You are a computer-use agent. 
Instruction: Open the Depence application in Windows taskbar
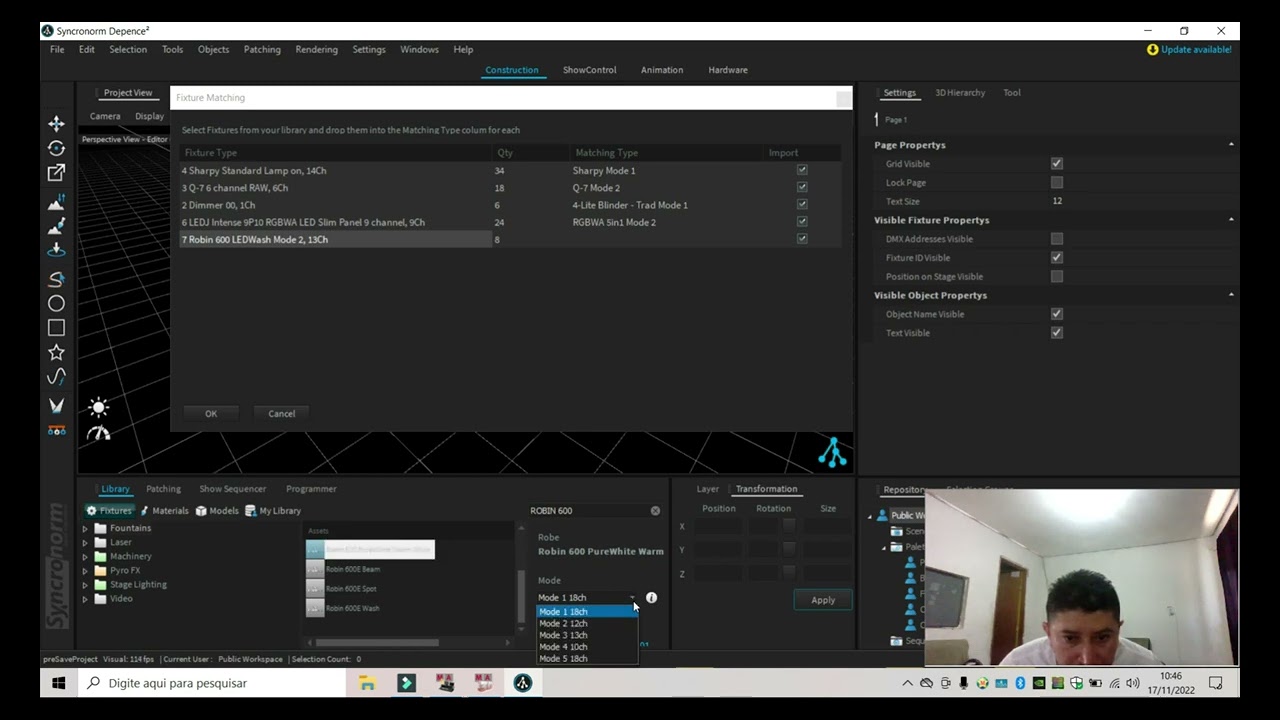click(523, 683)
